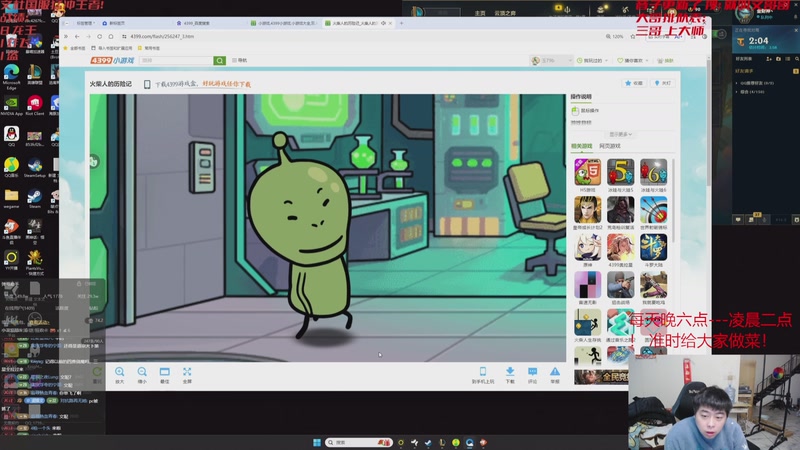The image size is (800, 450).
Task: Zoom out the game with 缩小 icon
Action: pyautogui.click(x=142, y=375)
